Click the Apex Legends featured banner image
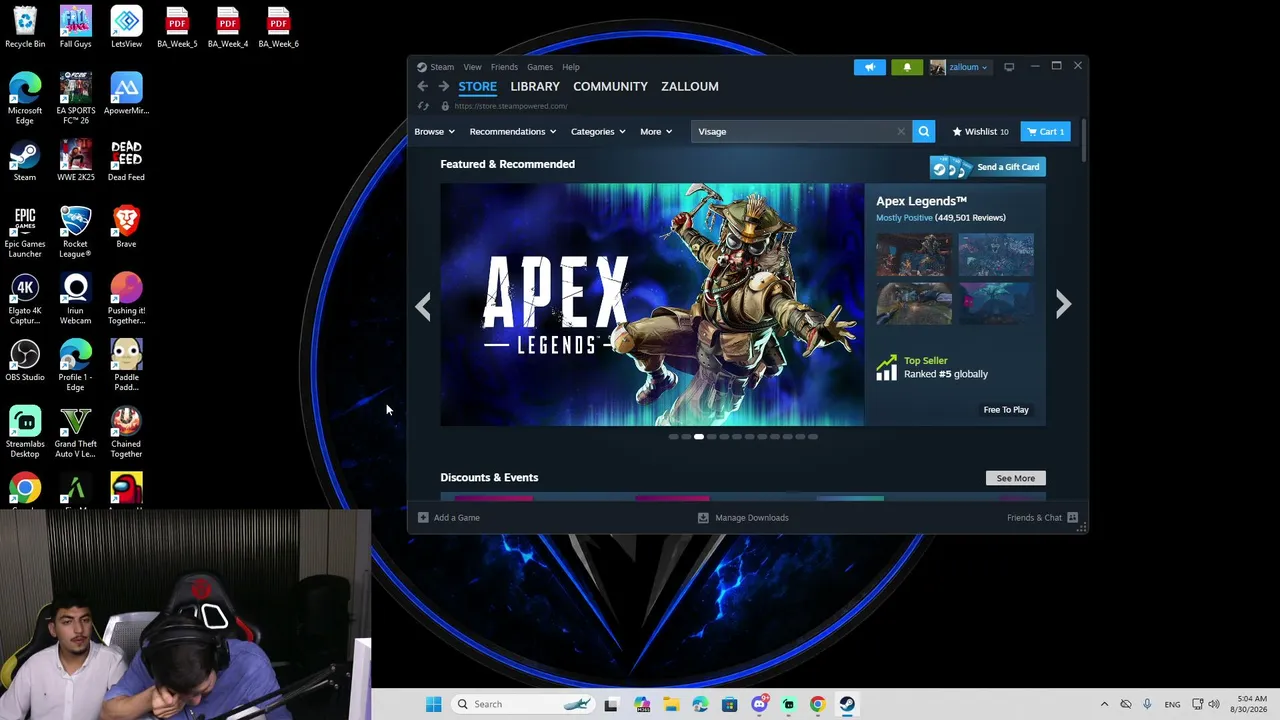The width and height of the screenshot is (1280, 720). pos(652,304)
